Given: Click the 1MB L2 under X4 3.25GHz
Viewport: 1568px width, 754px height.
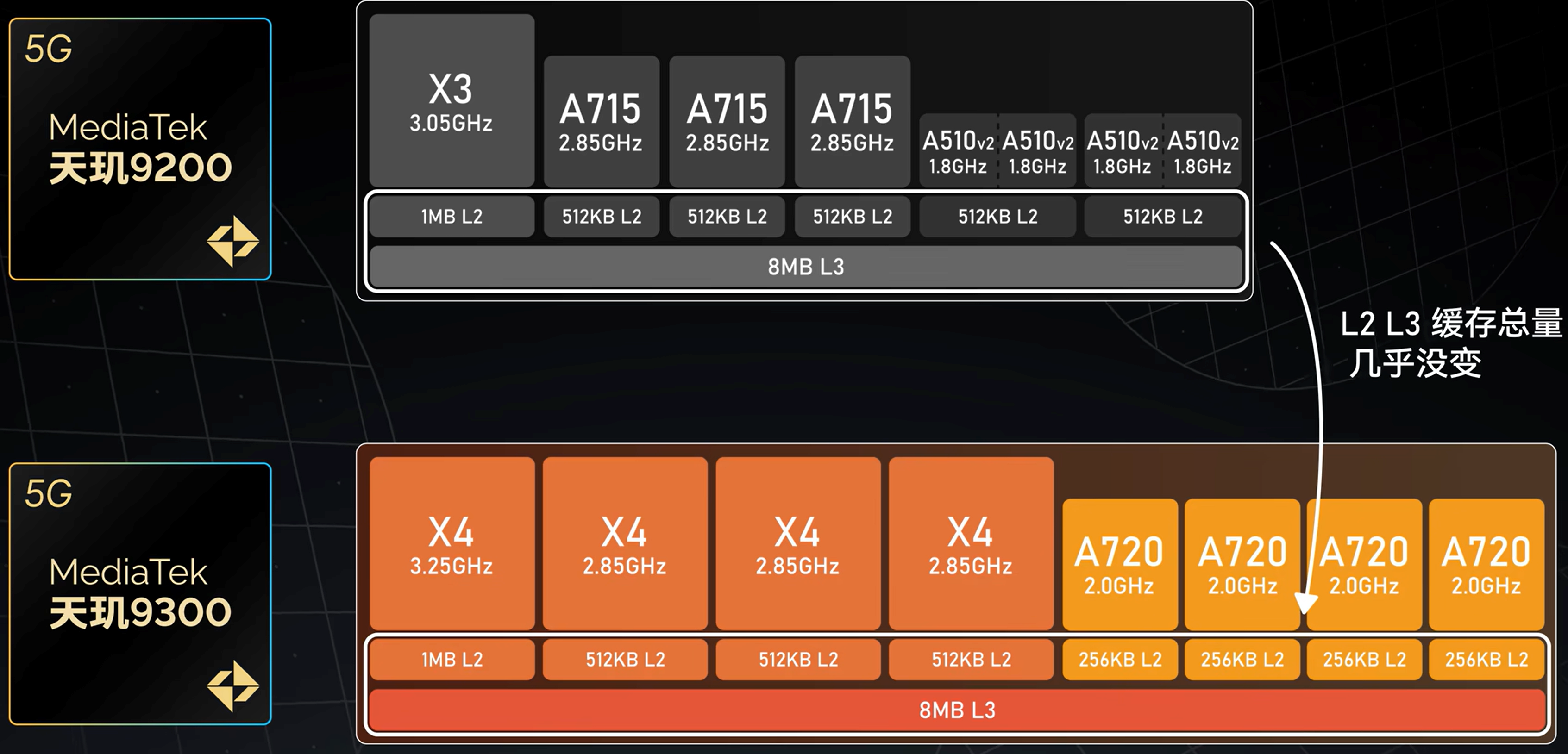Looking at the screenshot, I should (x=451, y=660).
